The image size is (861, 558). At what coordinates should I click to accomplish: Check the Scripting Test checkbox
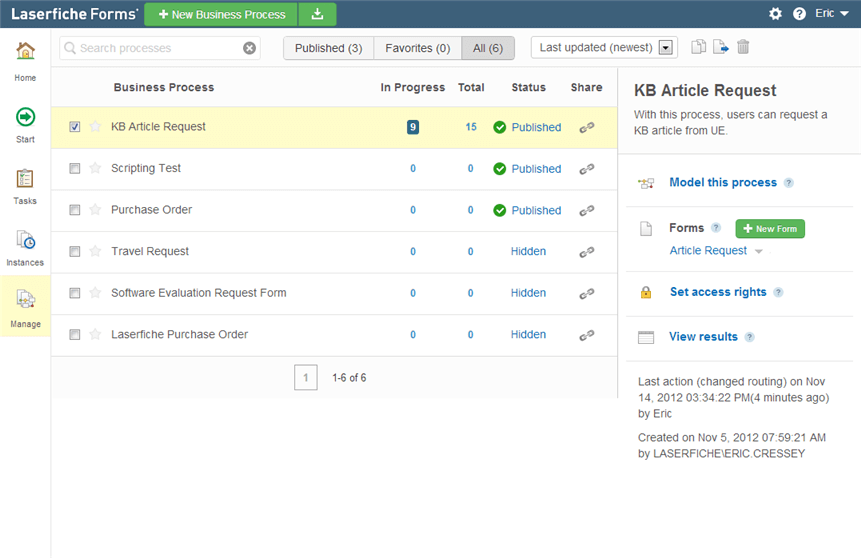(75, 169)
